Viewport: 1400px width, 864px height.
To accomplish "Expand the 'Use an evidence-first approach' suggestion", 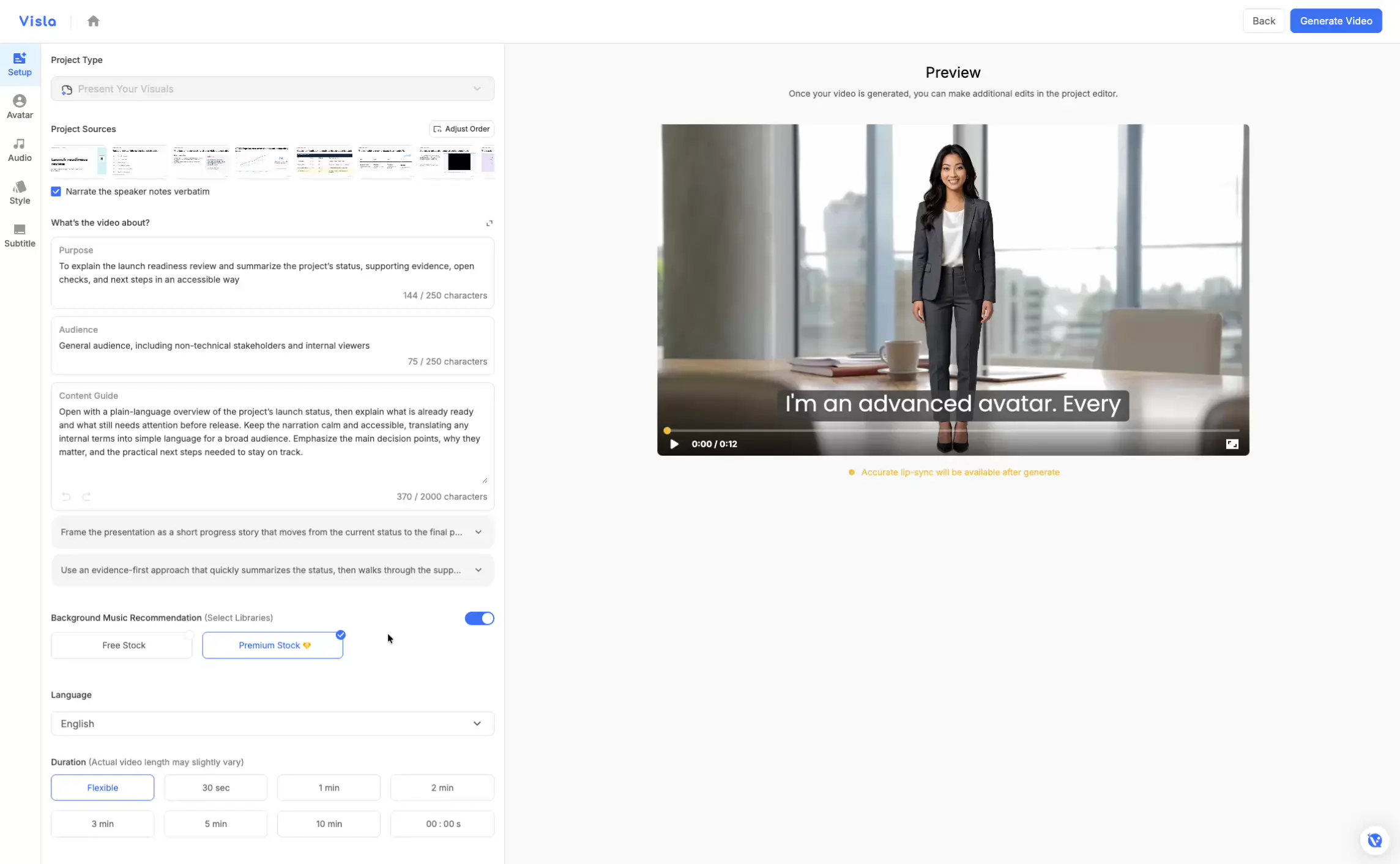I will coord(272,570).
